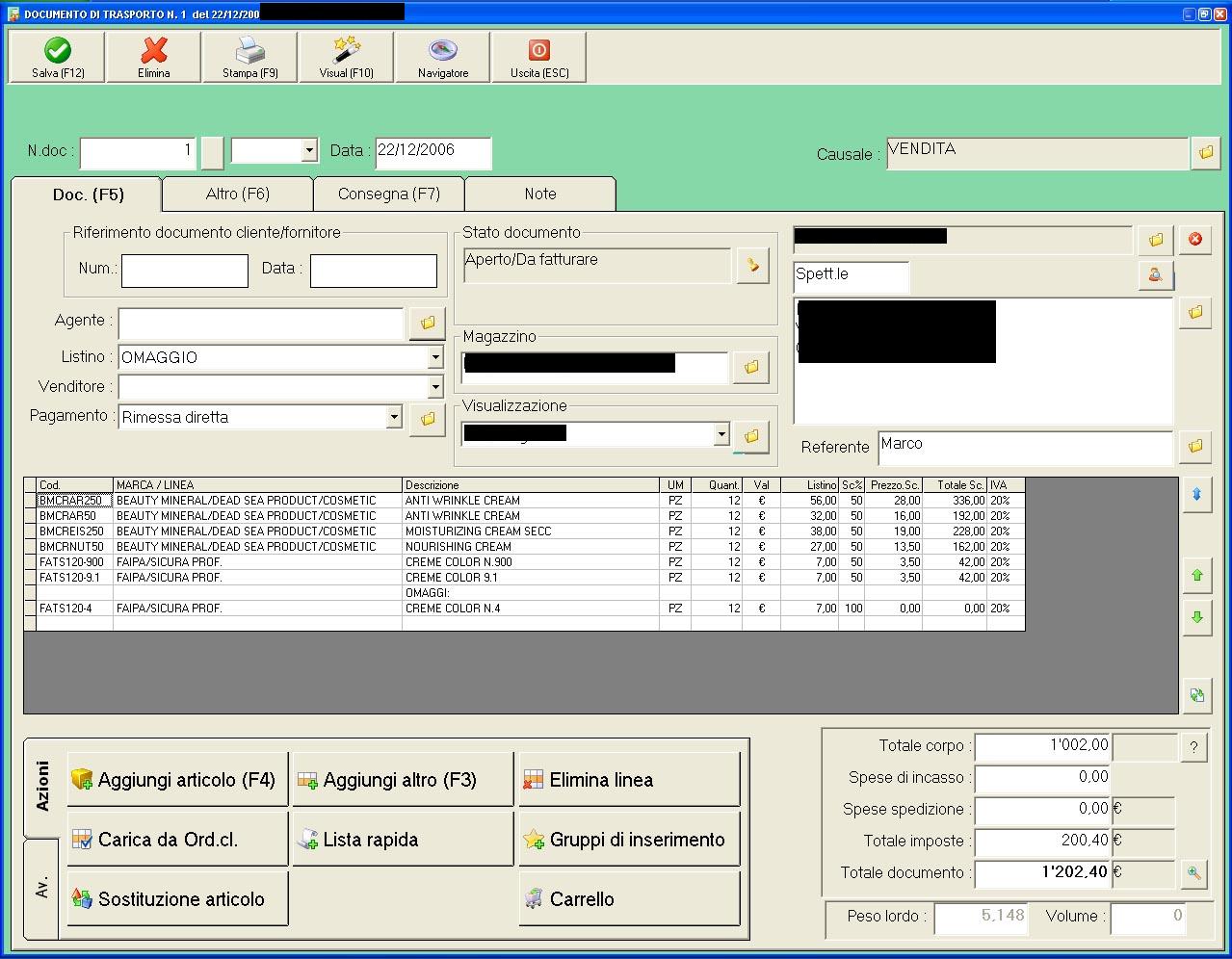Open the Navigatore compass tool
Screen dimensions: 1232x959
(x=442, y=58)
